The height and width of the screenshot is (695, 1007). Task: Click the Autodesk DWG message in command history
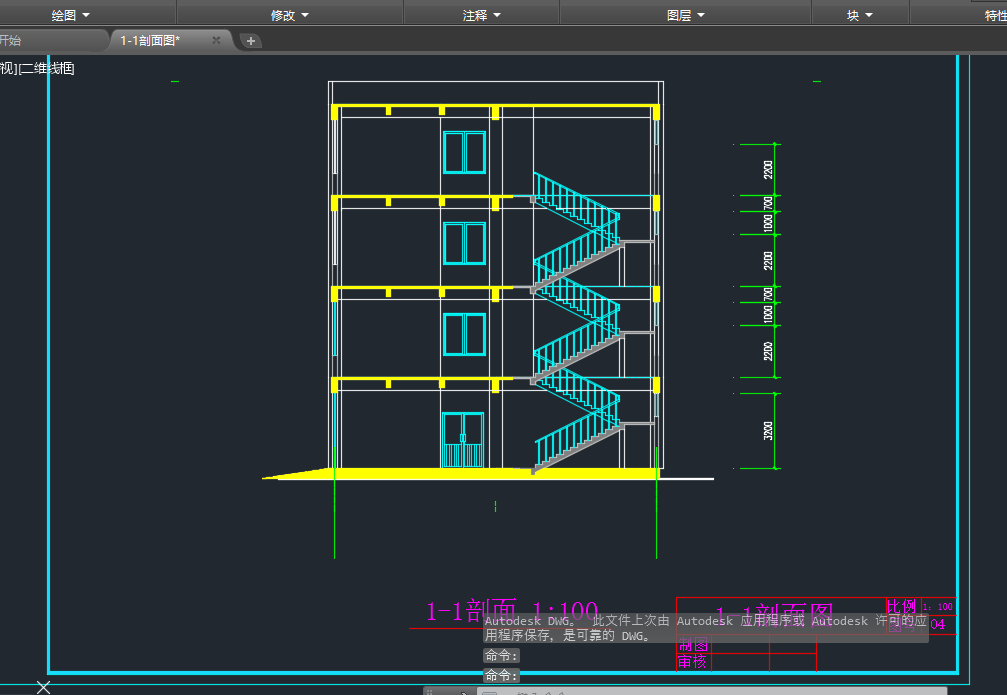click(705, 628)
